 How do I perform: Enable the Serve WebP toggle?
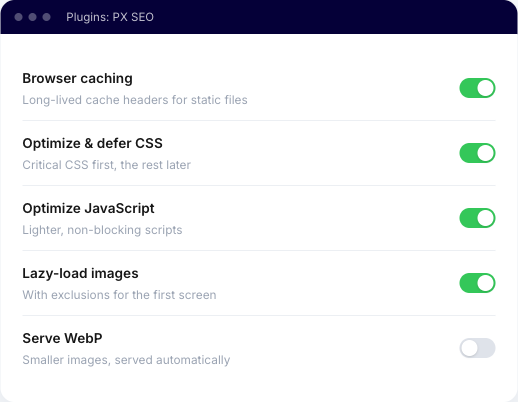click(x=477, y=348)
